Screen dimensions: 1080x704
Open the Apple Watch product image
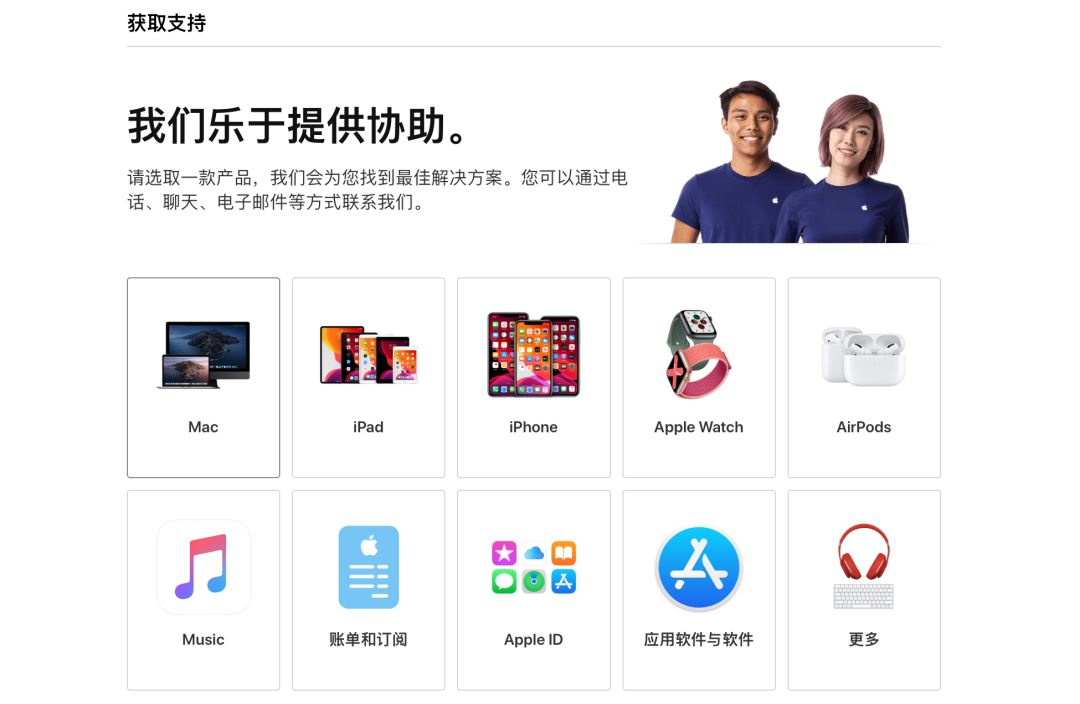click(698, 354)
